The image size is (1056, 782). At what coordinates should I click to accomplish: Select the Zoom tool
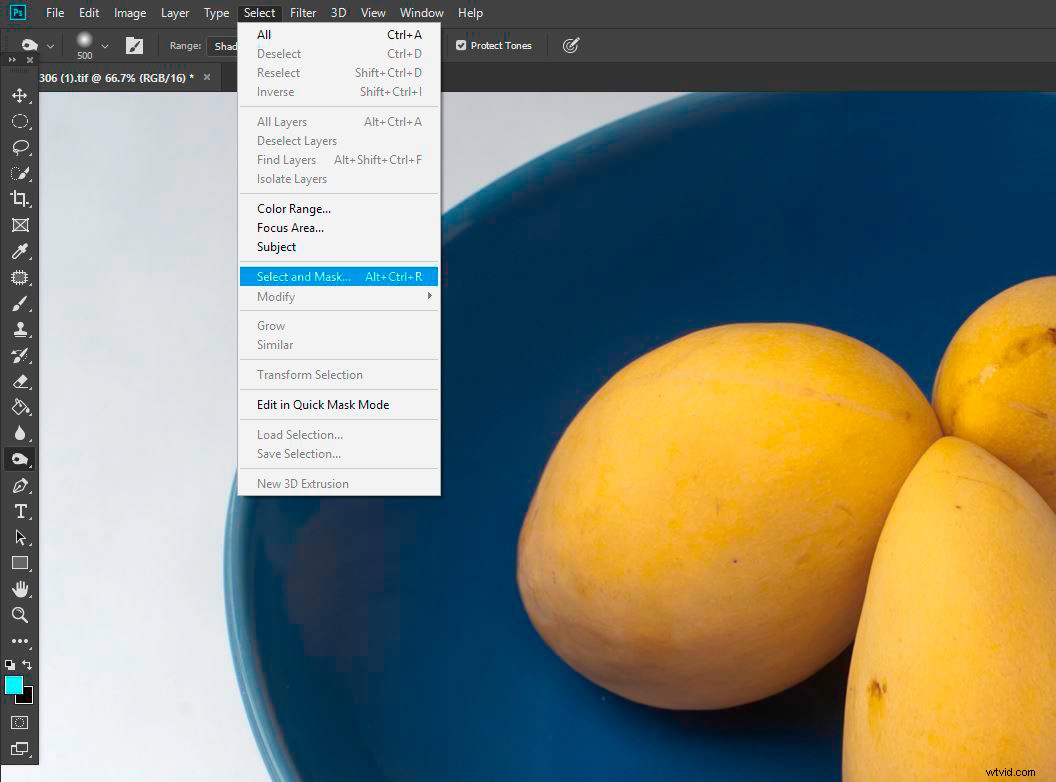(20, 615)
